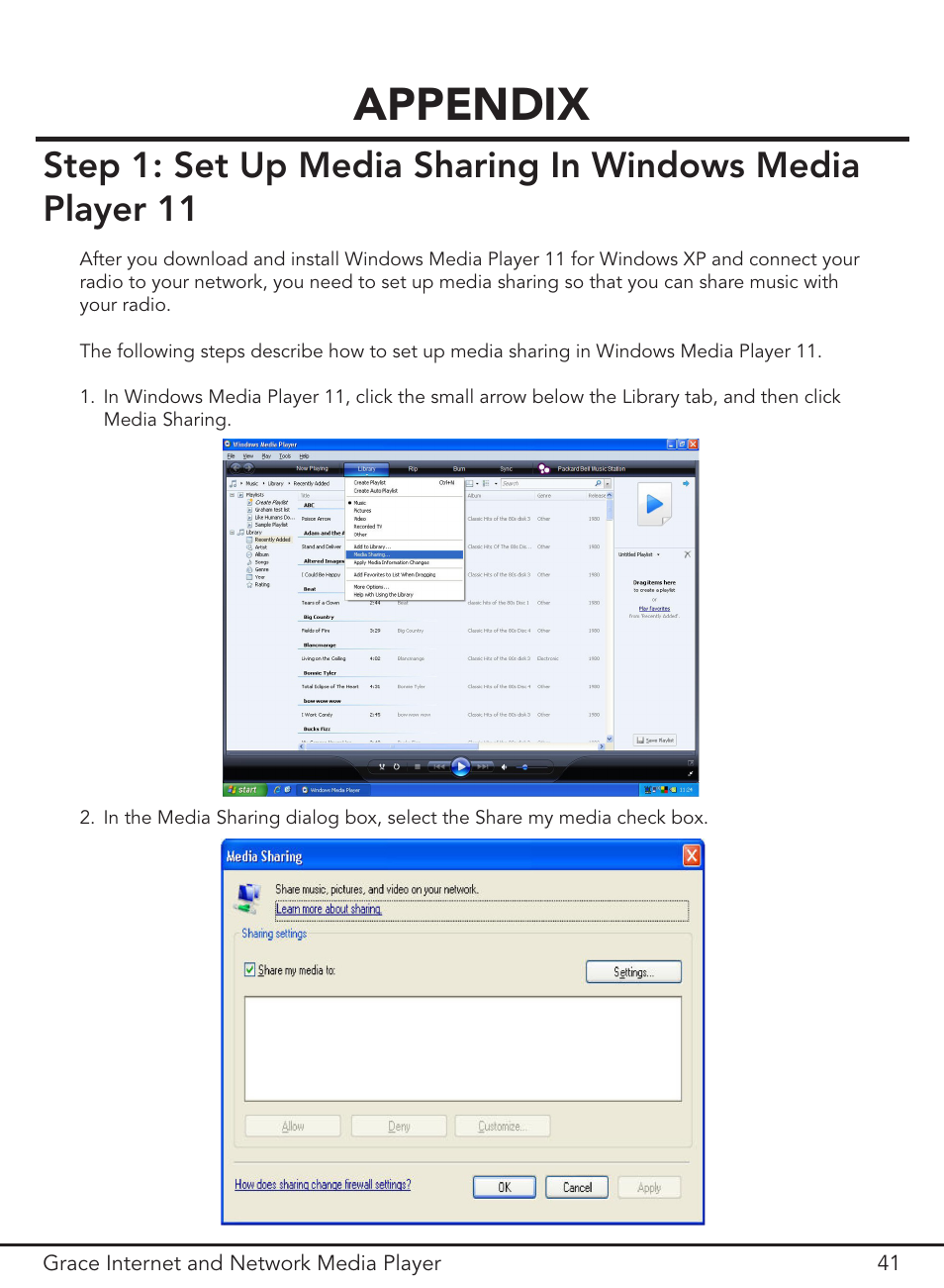Toggle the Share my media to checkbox
The height and width of the screenshot is (1288, 944).
click(250, 969)
